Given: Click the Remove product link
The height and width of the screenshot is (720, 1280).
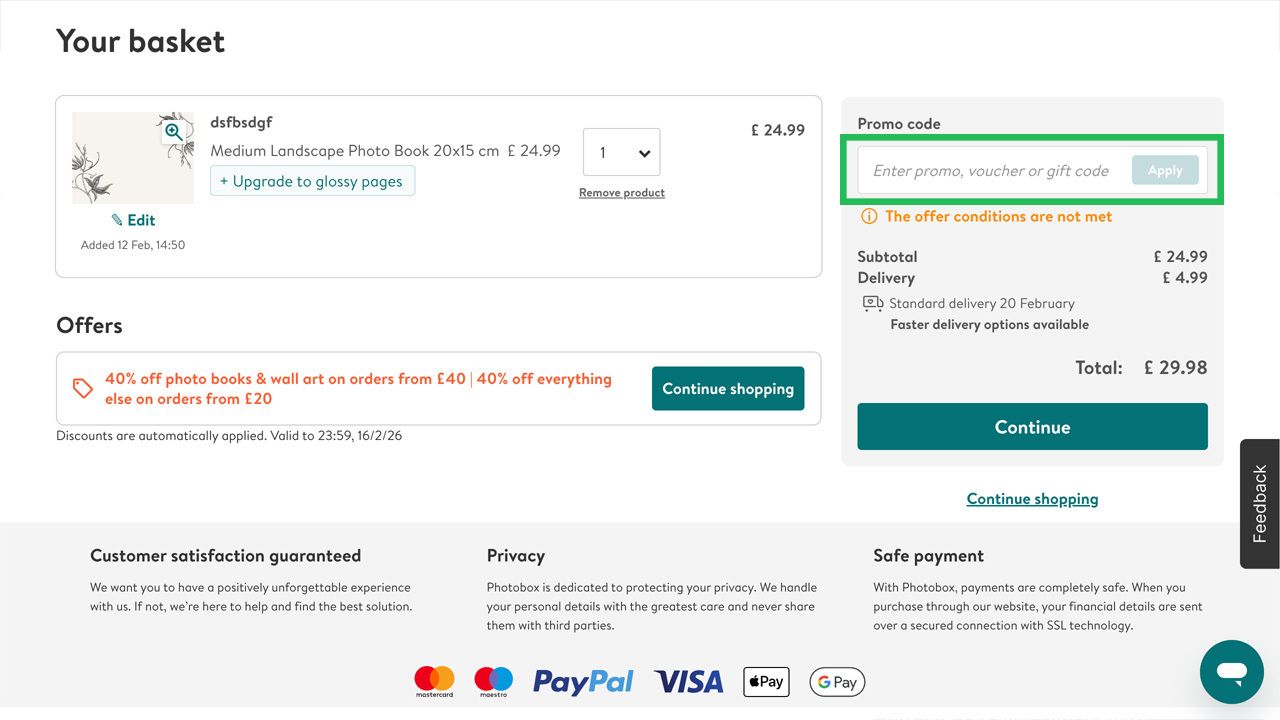Looking at the screenshot, I should point(621,192).
